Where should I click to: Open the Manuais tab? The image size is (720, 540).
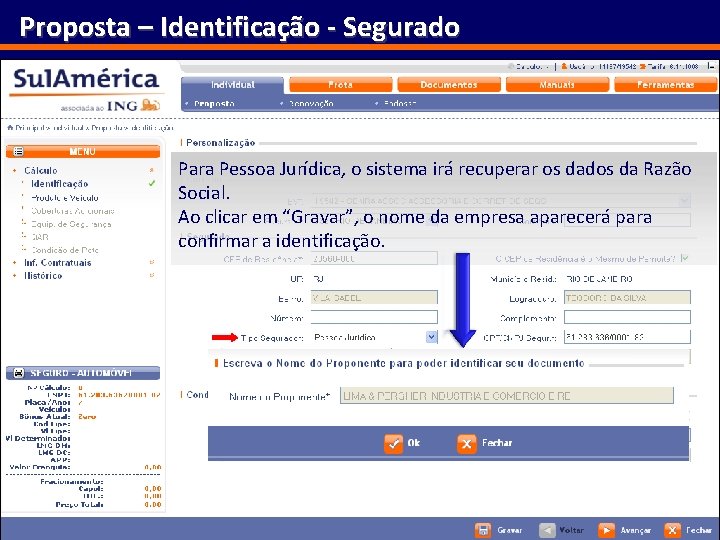pos(557,85)
